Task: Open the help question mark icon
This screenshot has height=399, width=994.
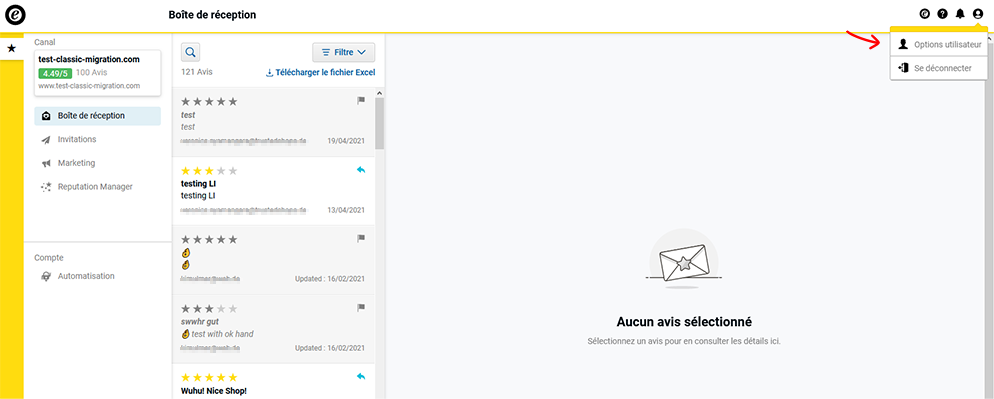Action: (x=942, y=14)
